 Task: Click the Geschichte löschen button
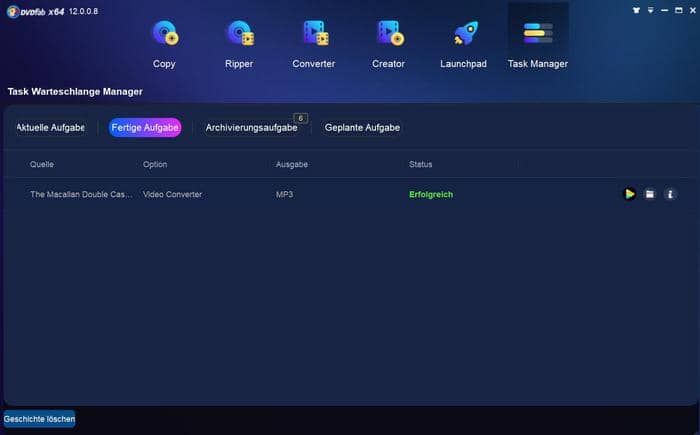[x=39, y=419]
